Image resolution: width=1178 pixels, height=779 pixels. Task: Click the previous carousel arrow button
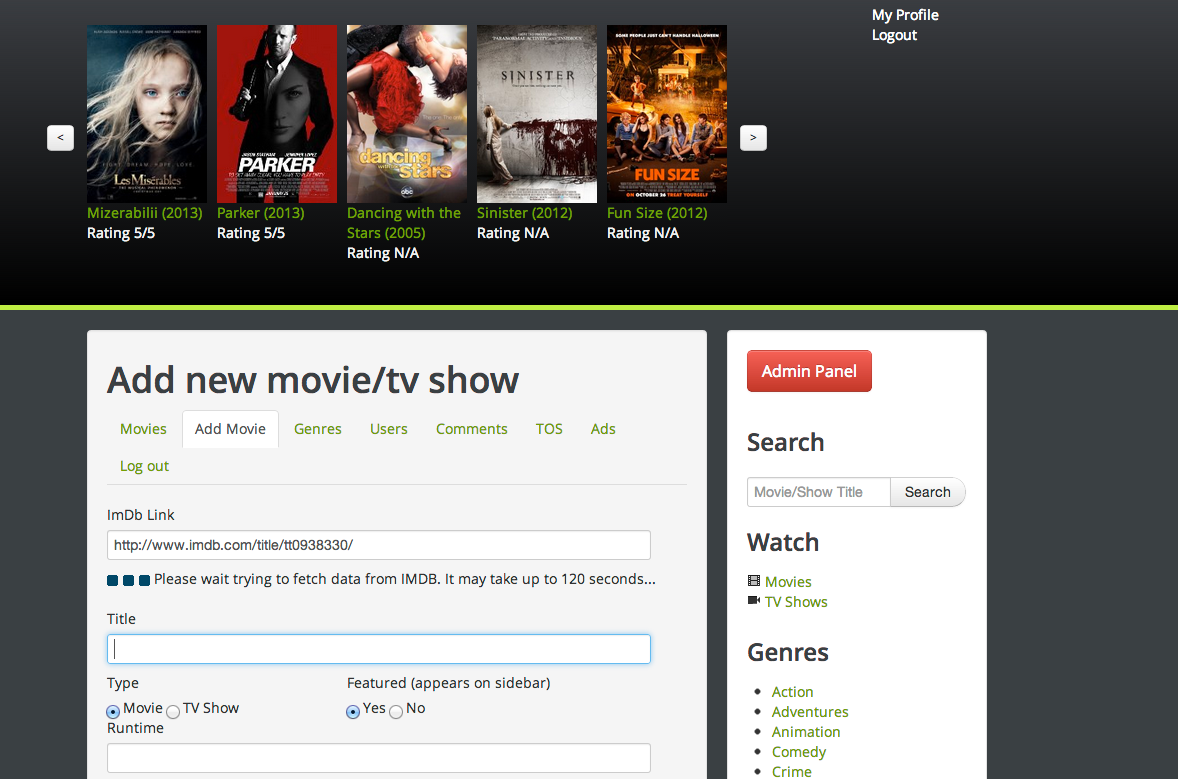pos(60,138)
